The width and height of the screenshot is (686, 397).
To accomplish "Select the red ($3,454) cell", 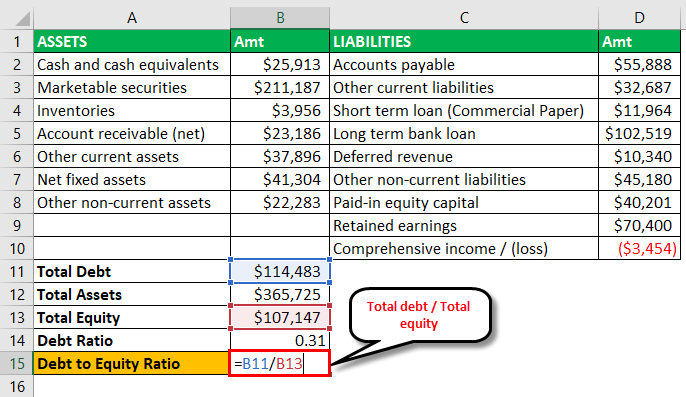I will pyautogui.click(x=639, y=249).
